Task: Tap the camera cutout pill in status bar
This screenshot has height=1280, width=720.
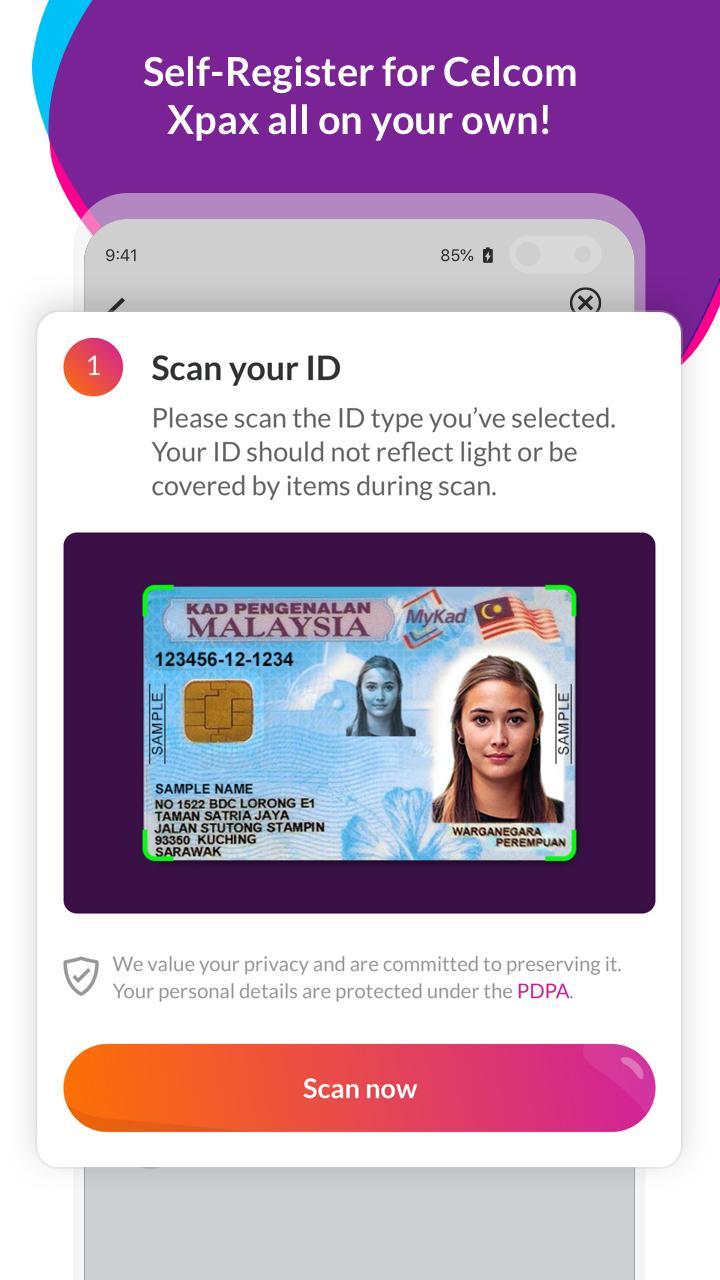Action: coord(556,255)
